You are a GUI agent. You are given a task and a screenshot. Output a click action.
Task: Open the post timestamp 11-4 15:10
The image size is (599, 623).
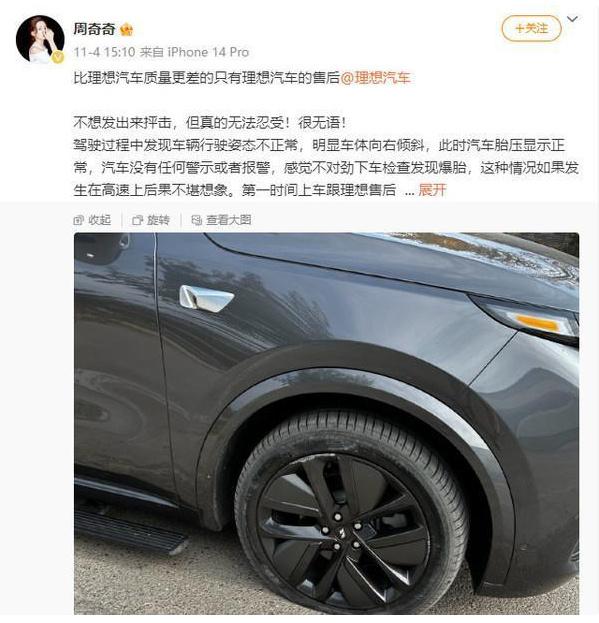coord(104,52)
